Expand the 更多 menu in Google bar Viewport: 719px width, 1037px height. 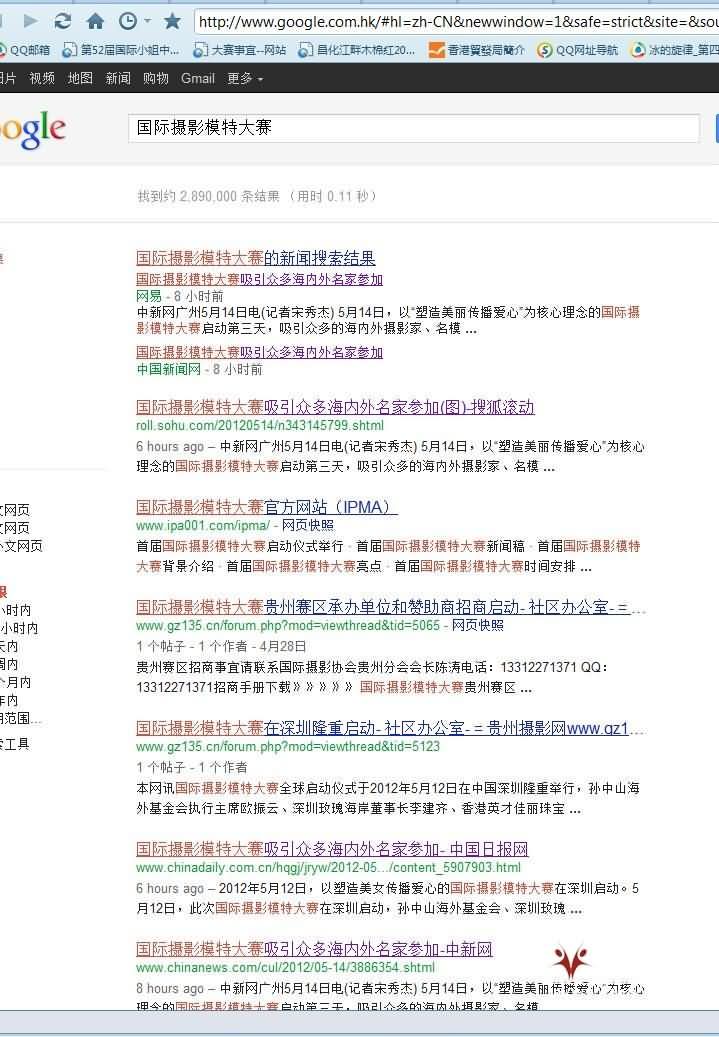point(245,79)
